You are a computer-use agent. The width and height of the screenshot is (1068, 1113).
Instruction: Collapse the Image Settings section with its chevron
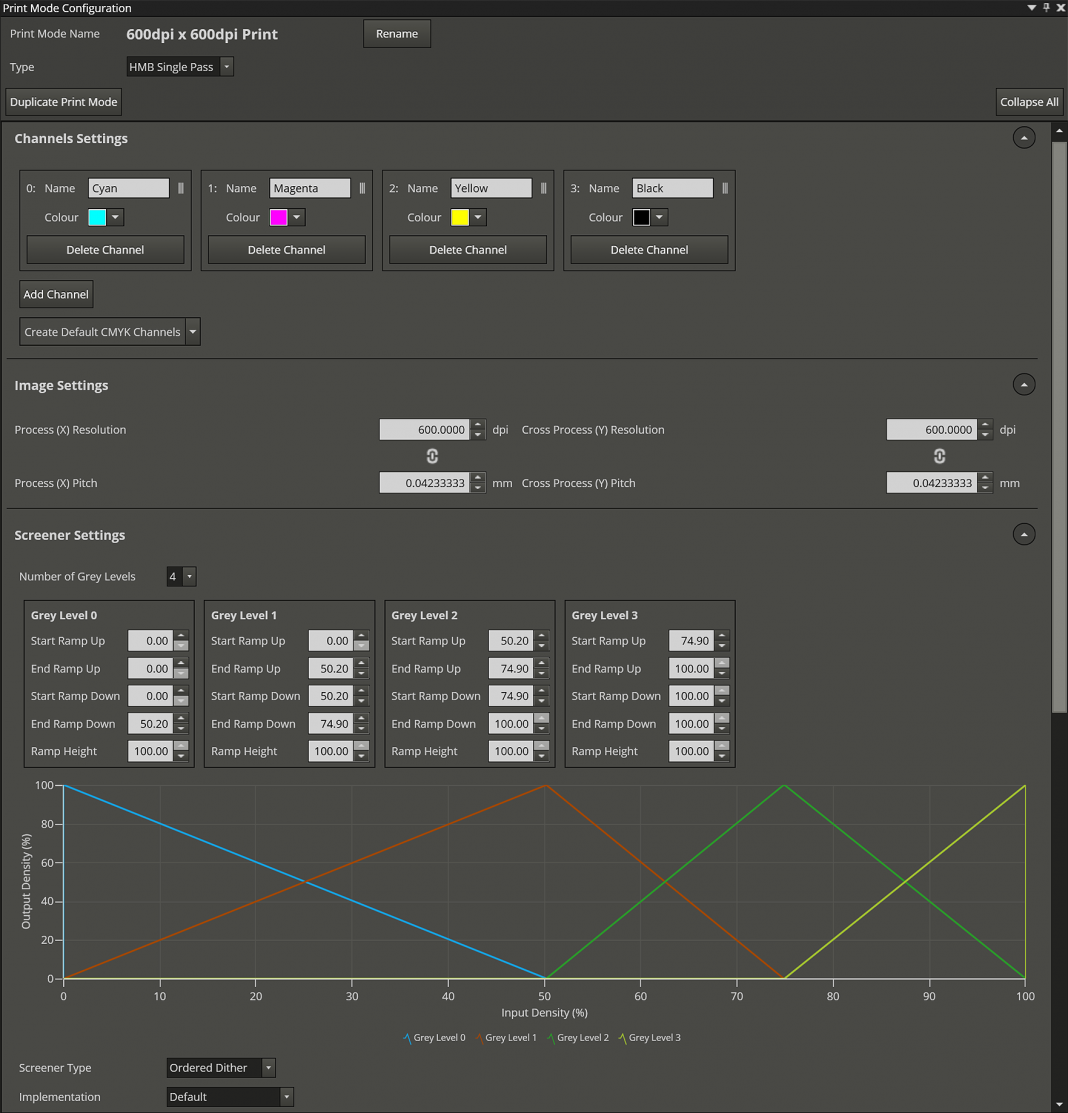point(1023,384)
